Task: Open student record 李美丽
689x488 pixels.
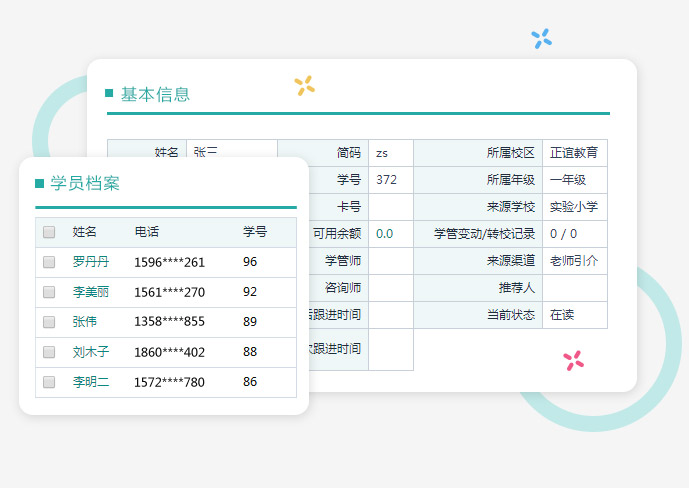Action: [x=91, y=292]
